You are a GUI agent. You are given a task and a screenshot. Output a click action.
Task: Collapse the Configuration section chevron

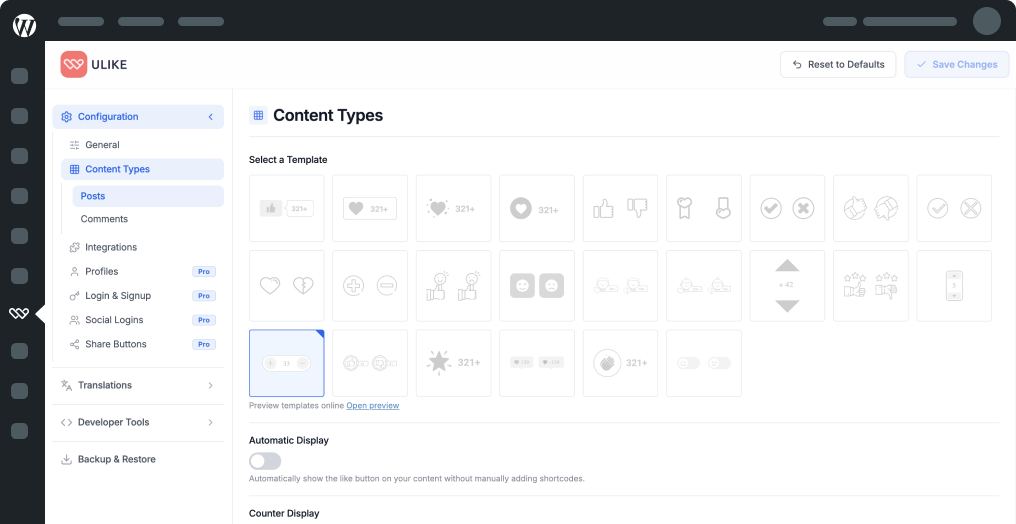[x=211, y=117]
